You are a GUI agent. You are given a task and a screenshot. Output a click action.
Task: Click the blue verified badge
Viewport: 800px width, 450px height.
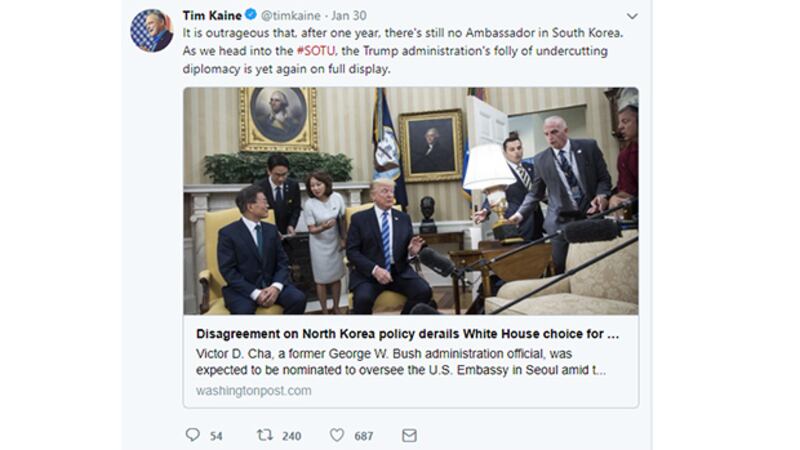251,14
